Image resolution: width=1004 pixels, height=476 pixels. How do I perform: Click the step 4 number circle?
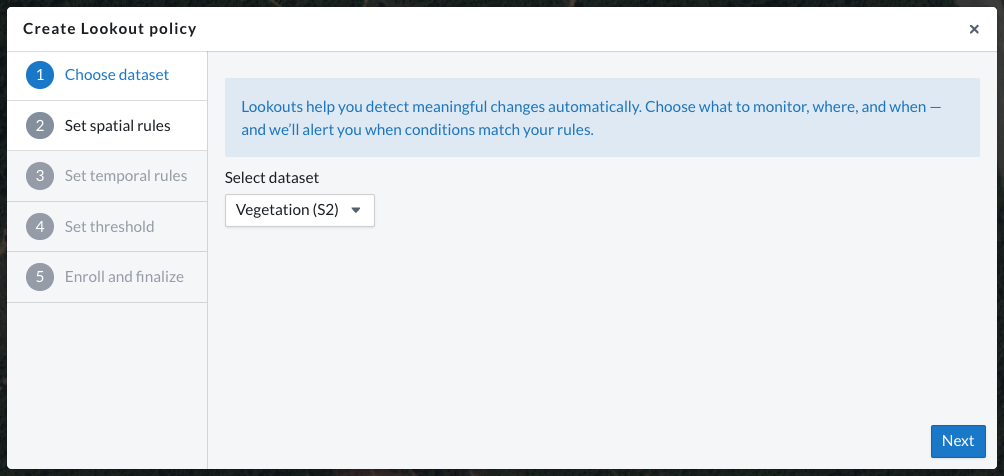click(40, 227)
